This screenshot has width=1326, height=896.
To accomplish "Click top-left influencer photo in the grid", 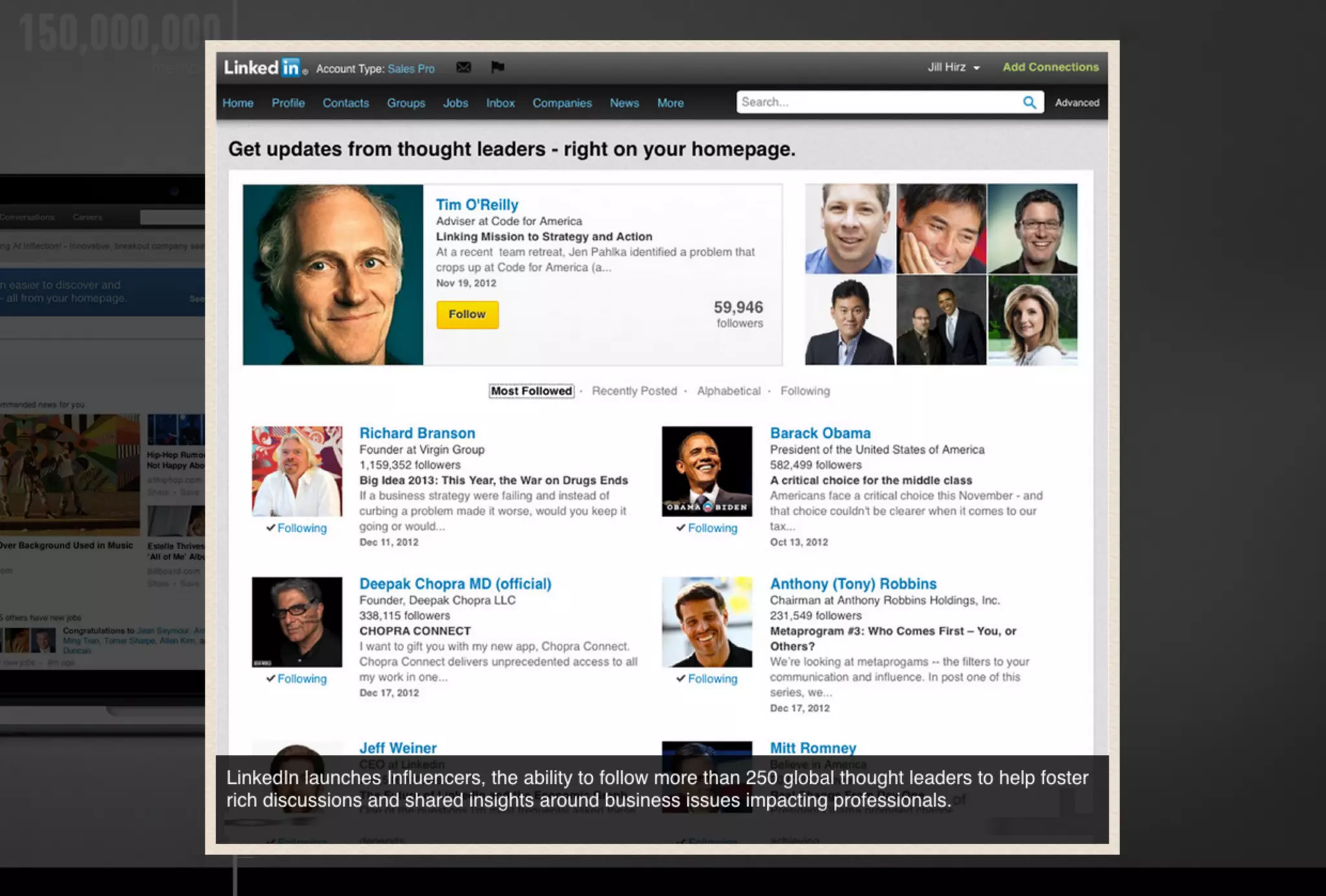I will coord(849,229).
